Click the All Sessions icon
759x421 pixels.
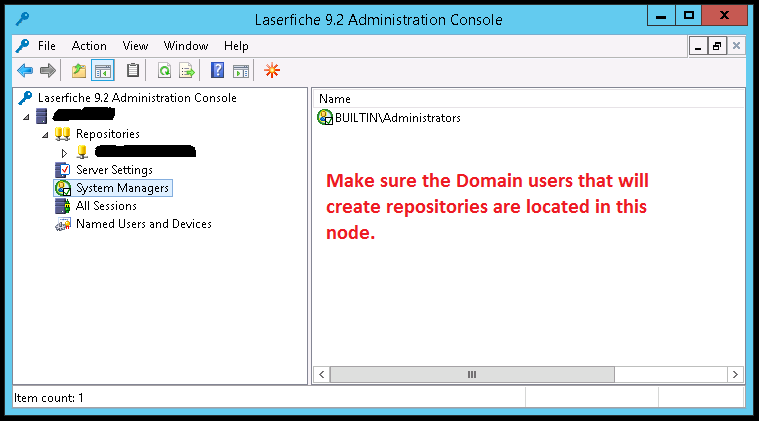point(62,206)
